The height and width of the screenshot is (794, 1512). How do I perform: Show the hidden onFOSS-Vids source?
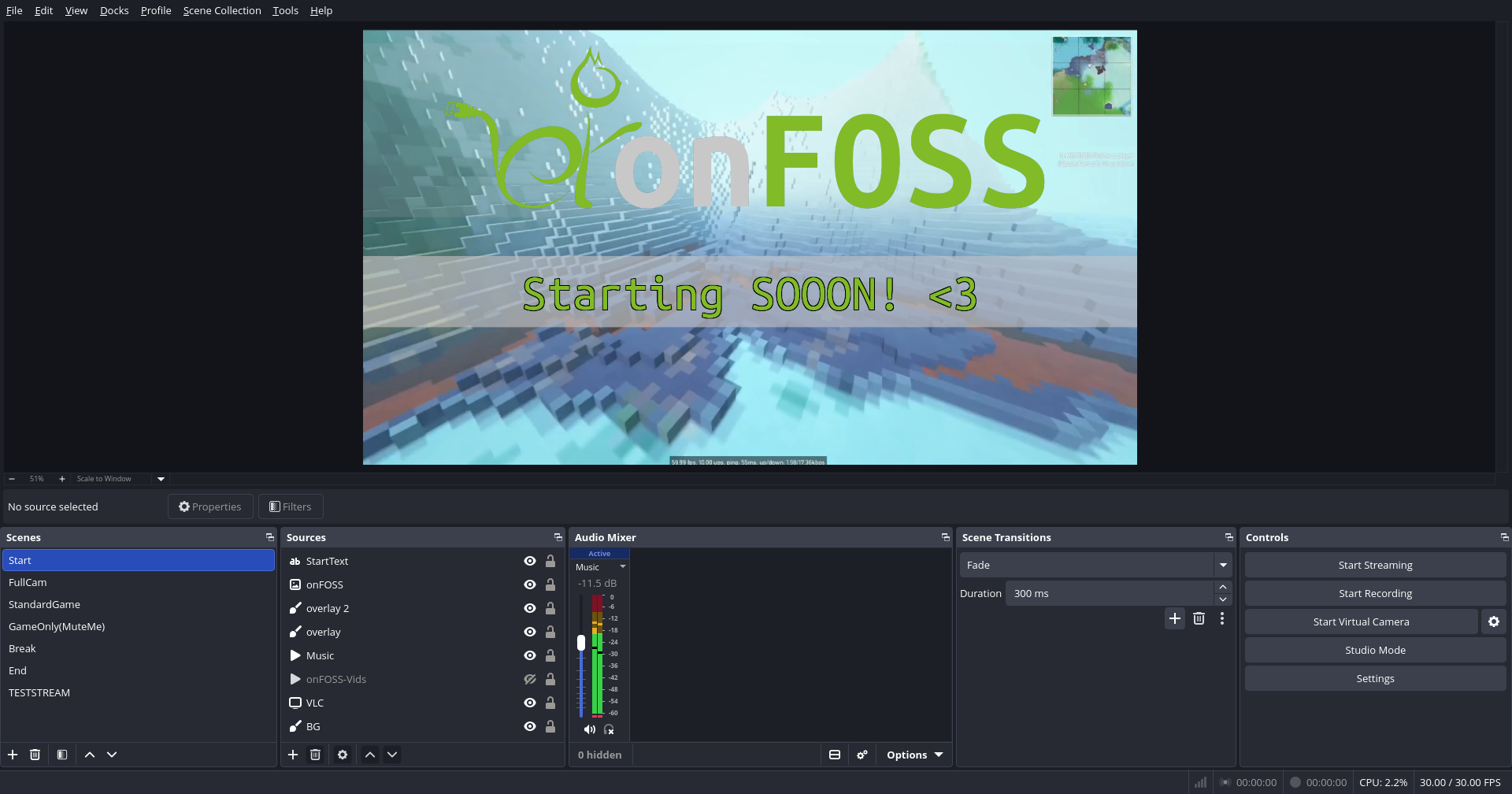pos(530,679)
